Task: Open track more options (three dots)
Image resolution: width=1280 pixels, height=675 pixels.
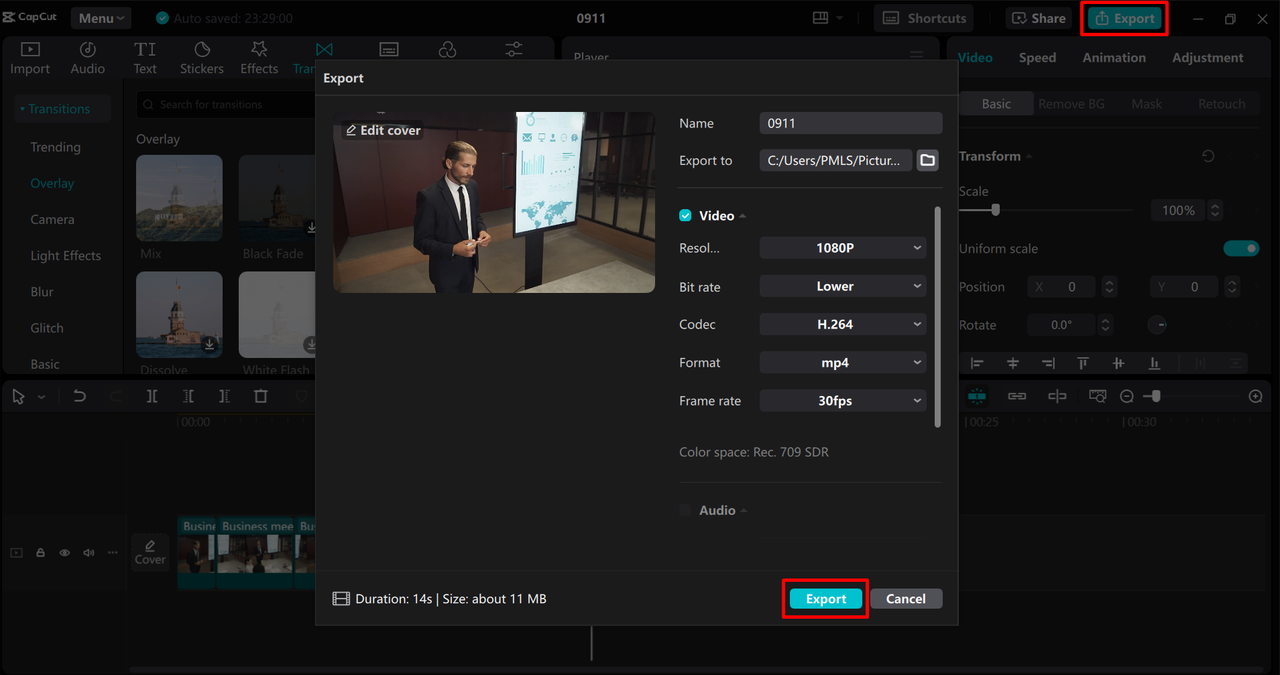Action: click(x=113, y=552)
